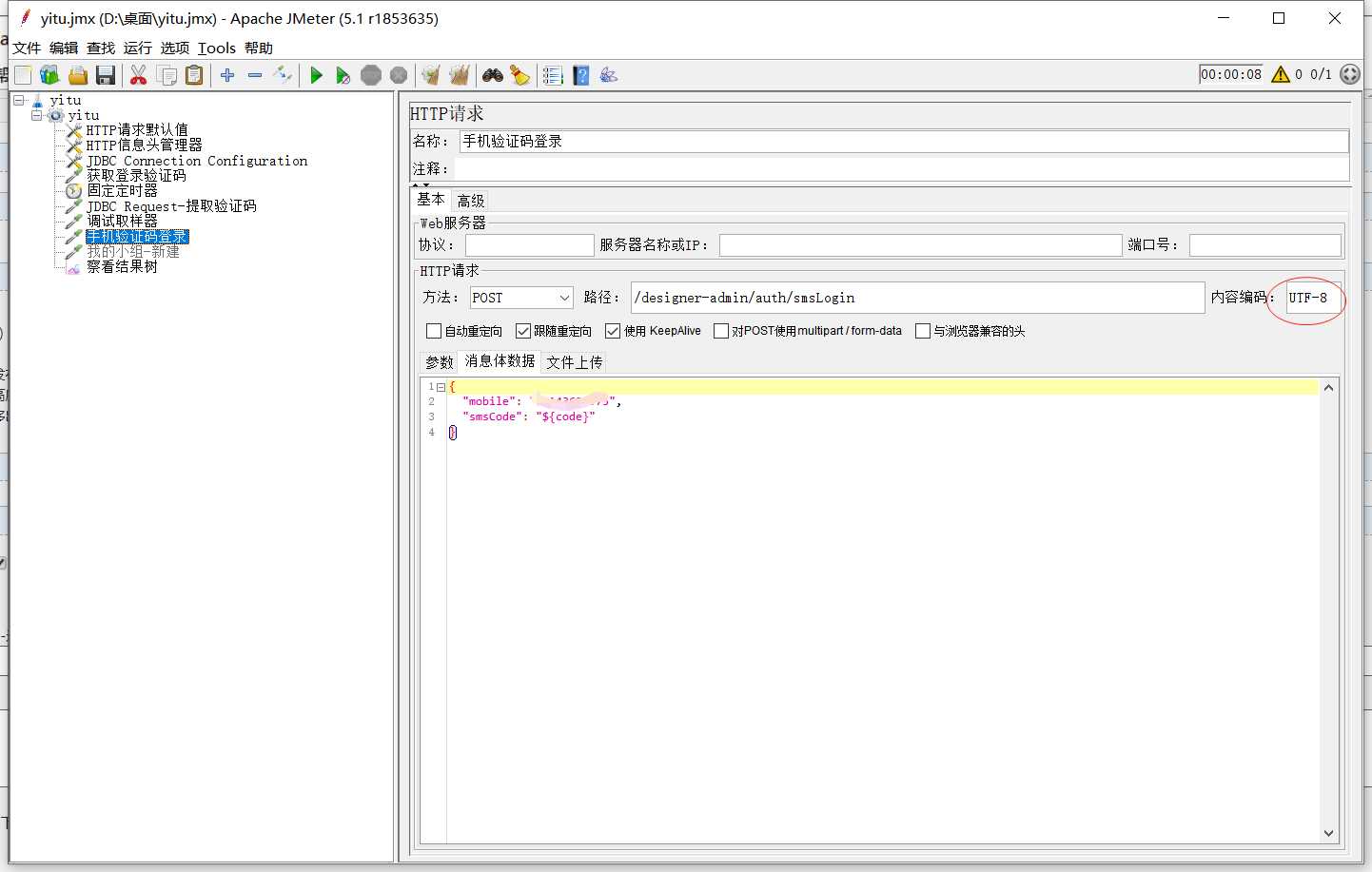Open the 方法 POST method dropdown
The height and width of the screenshot is (872, 1372).
(x=521, y=298)
